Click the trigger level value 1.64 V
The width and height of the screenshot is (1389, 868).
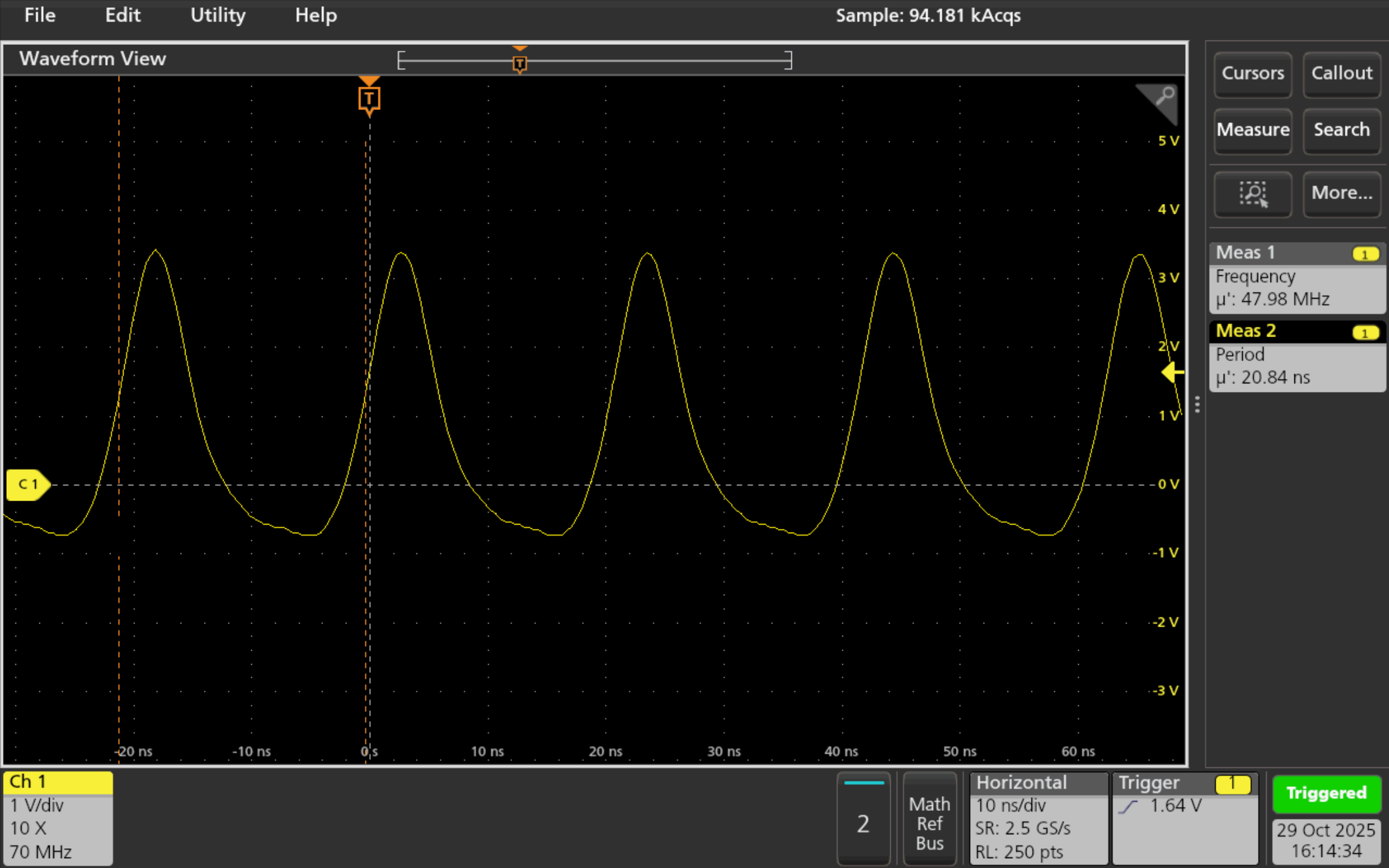tap(1175, 805)
